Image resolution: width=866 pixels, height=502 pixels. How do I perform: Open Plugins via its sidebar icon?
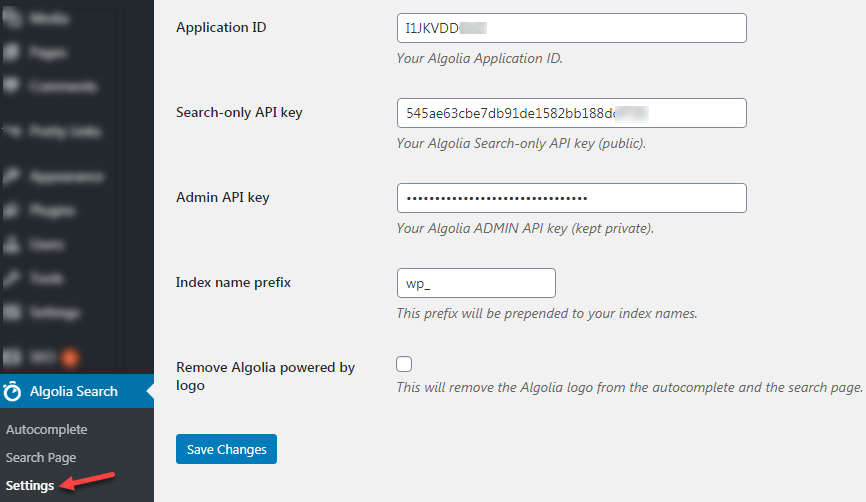(13, 210)
